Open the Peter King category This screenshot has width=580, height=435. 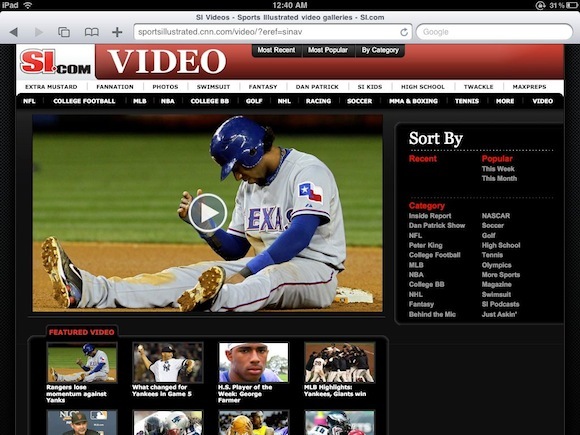pyautogui.click(x=425, y=245)
